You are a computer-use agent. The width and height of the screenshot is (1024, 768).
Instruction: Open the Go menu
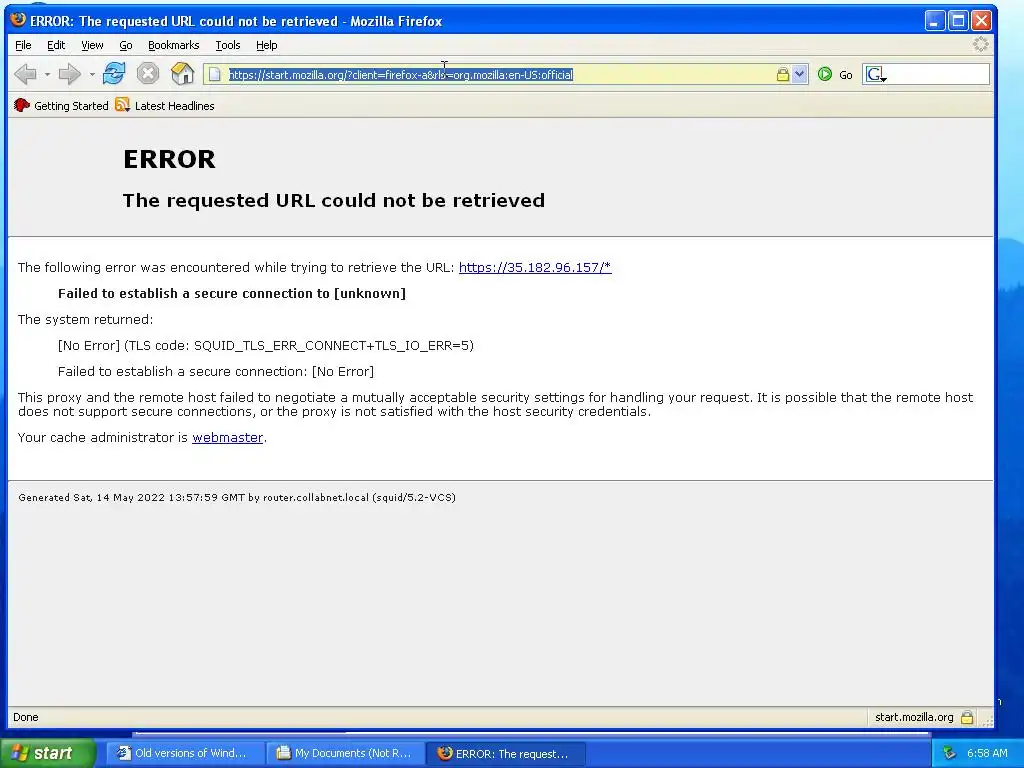(125, 45)
